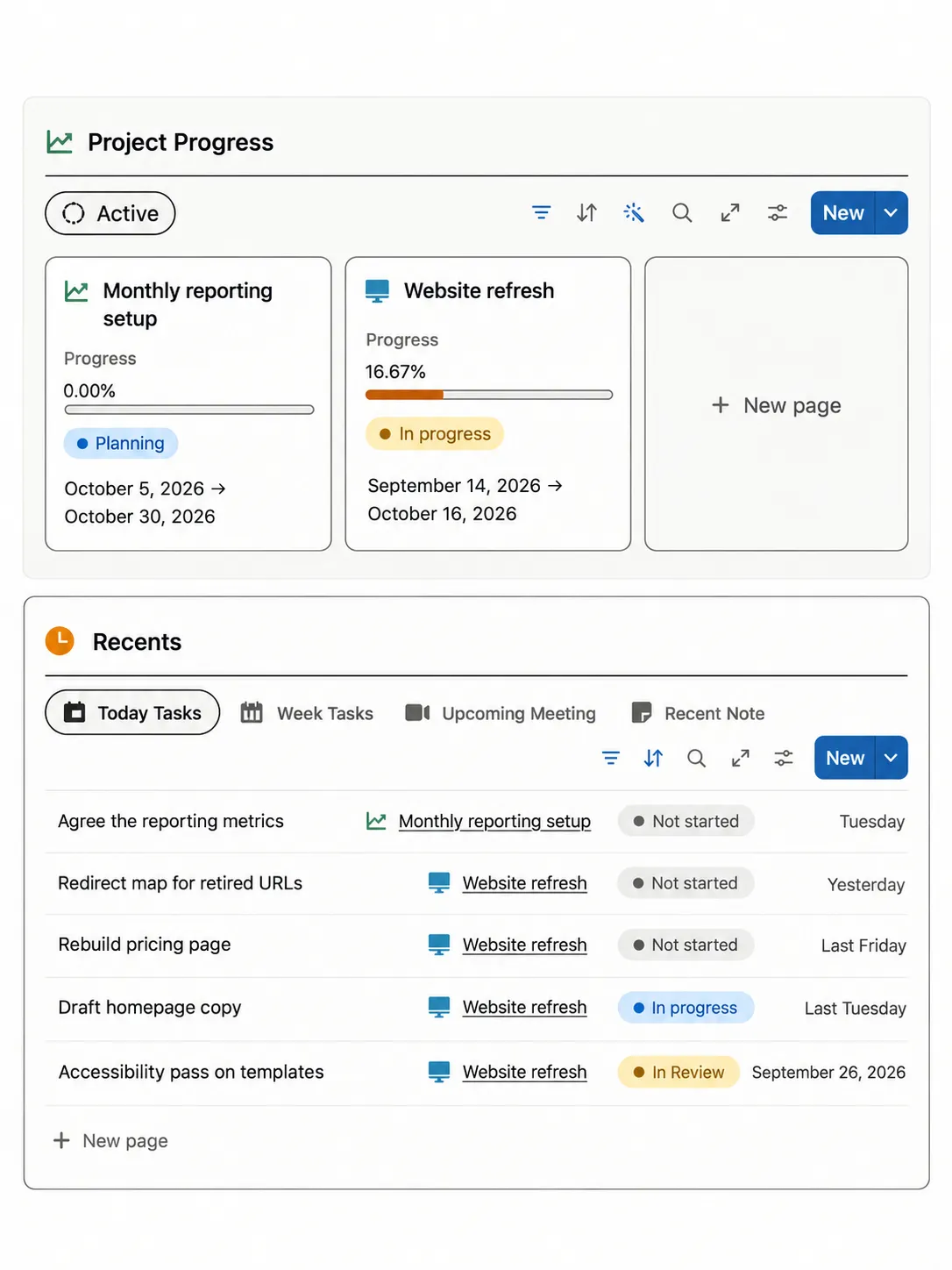
Task: Open task Rebuild pricing page
Action: pyautogui.click(x=145, y=945)
